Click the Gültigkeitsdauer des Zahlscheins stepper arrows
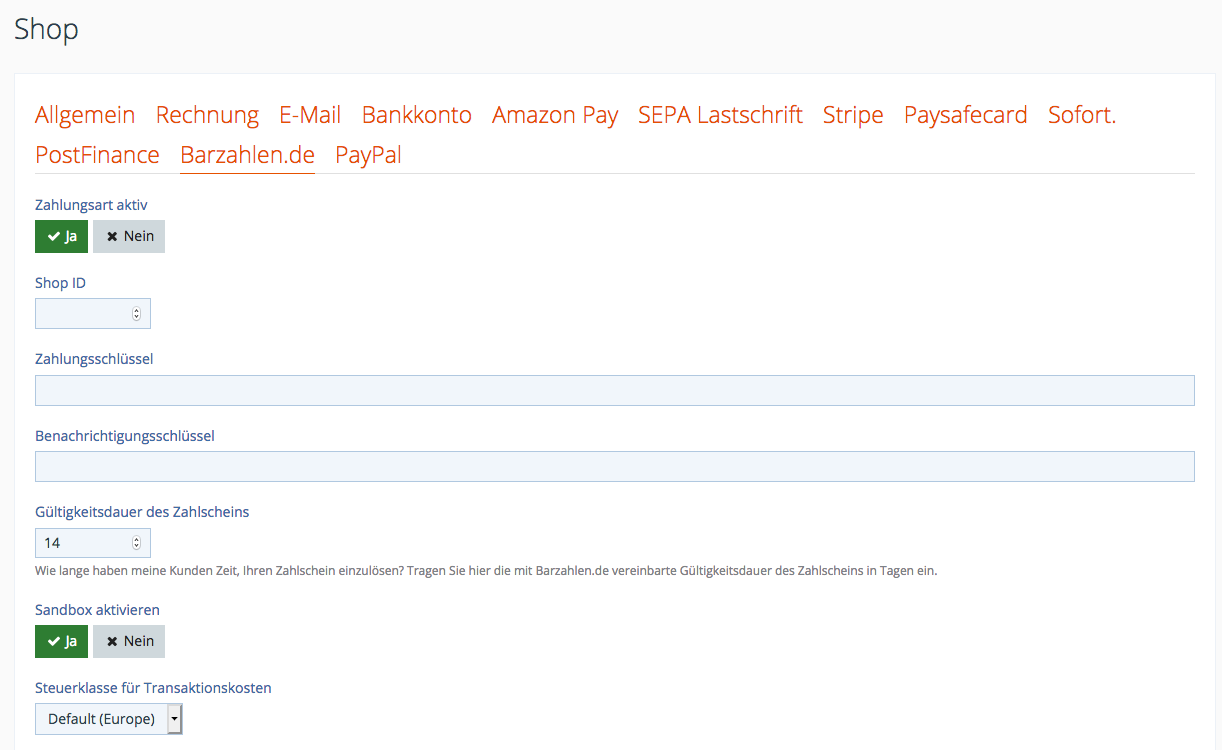Image resolution: width=1222 pixels, height=750 pixels. click(x=136, y=543)
